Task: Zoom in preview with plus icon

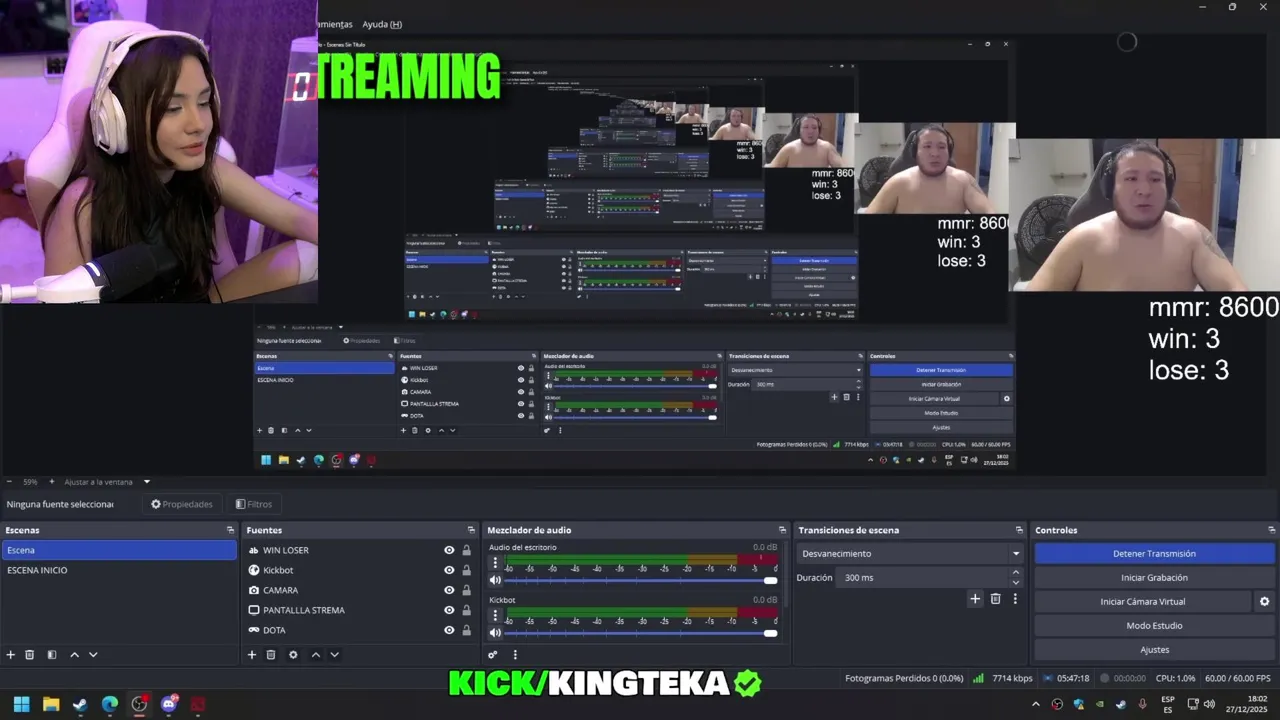Action: coord(52,482)
